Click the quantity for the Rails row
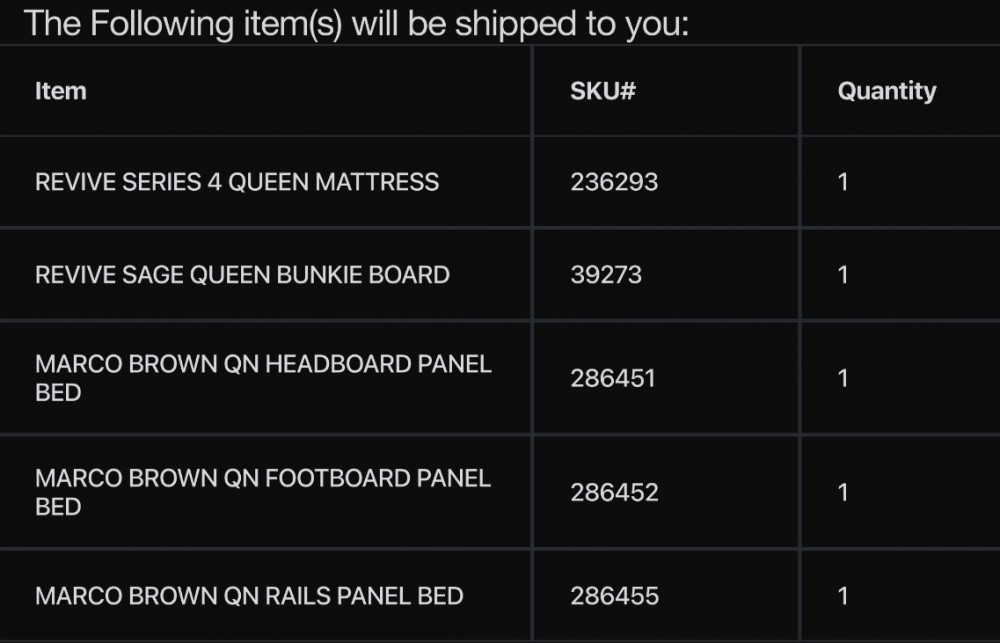 tap(843, 596)
